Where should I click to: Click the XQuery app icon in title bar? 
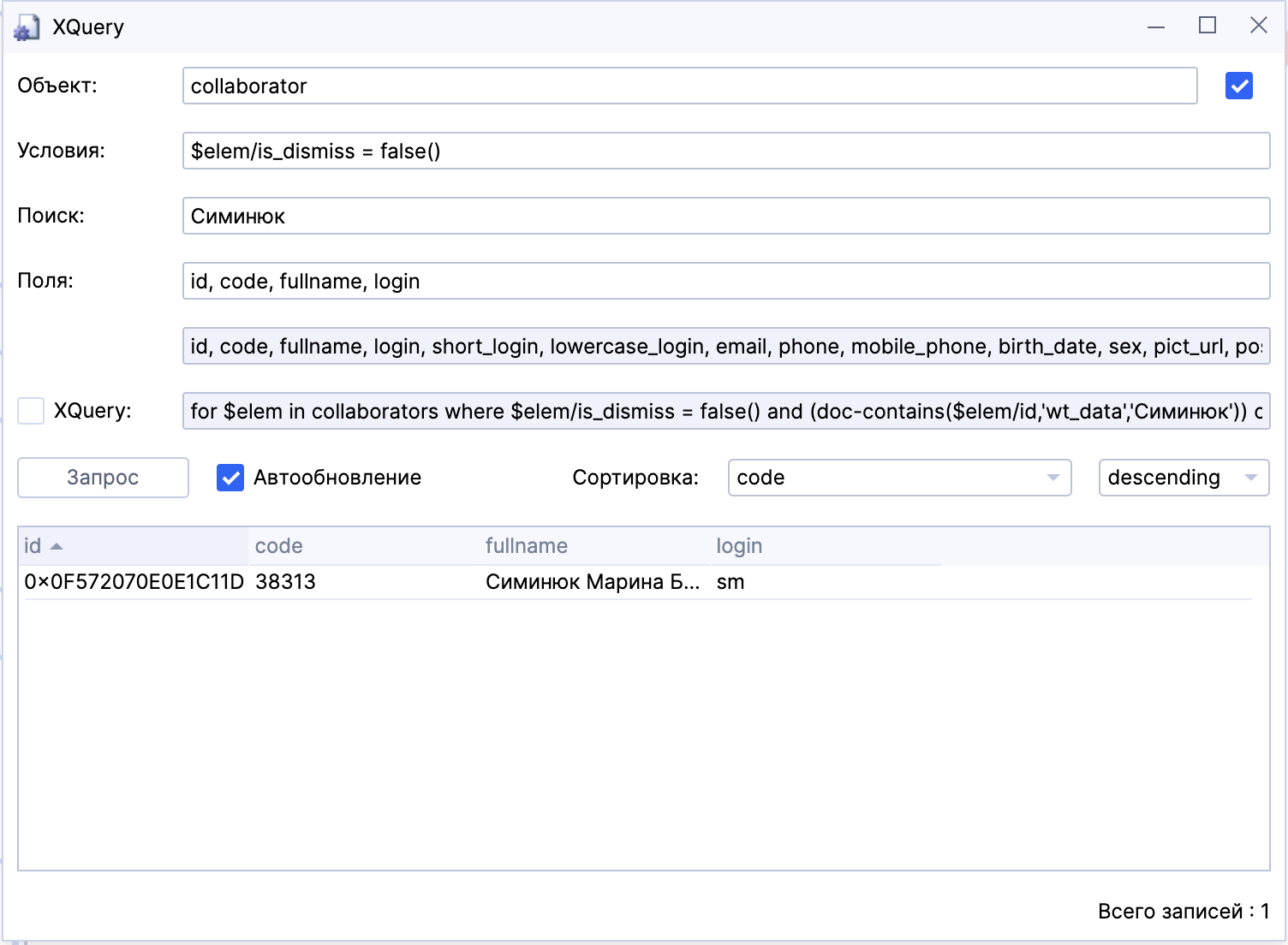[x=27, y=27]
